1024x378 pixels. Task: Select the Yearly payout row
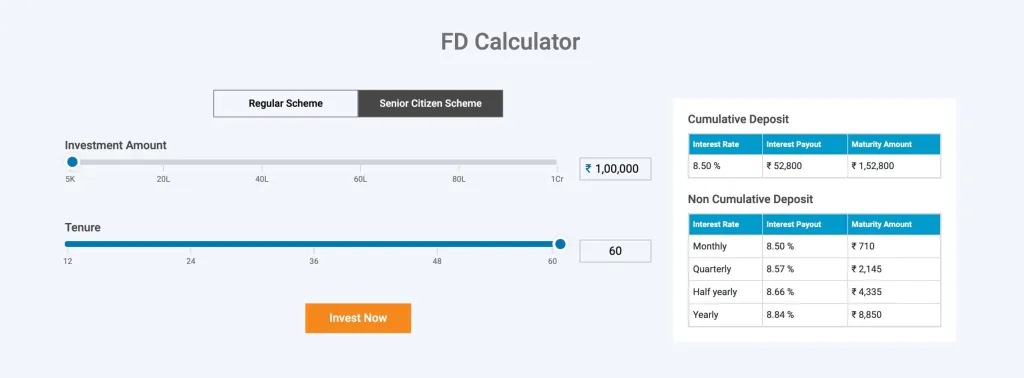coord(814,315)
